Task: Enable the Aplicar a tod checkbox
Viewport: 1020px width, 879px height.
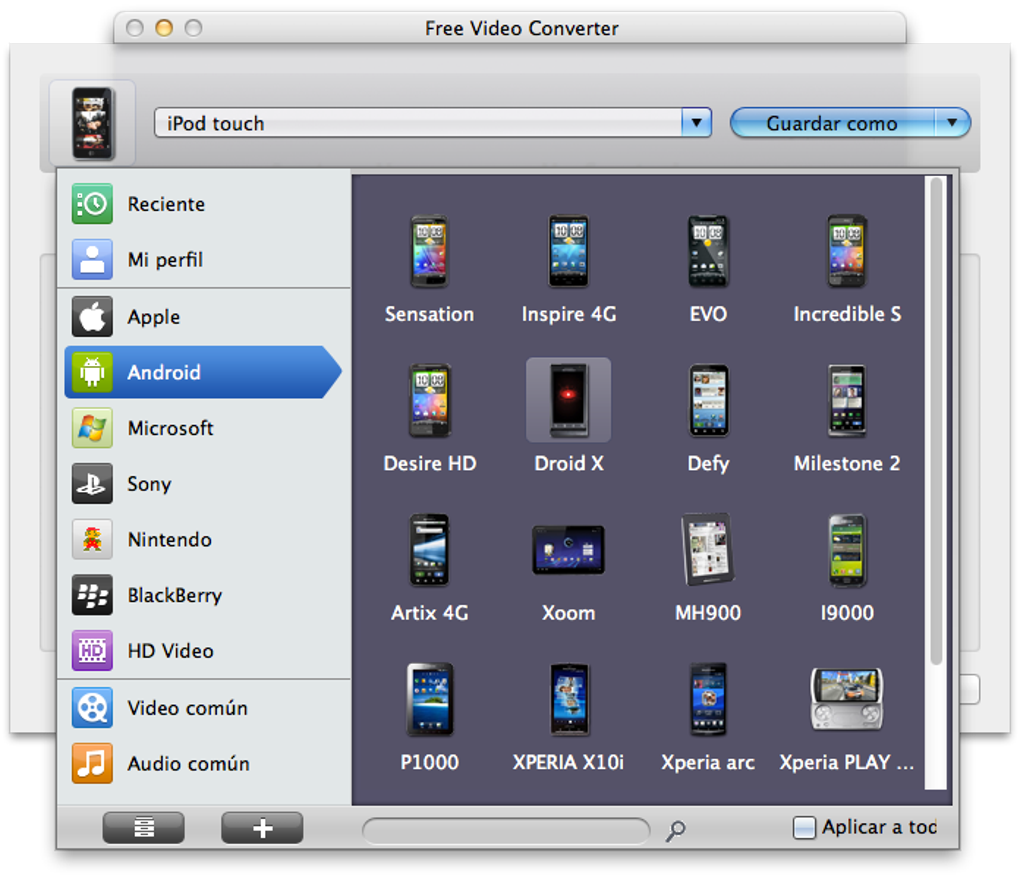Action: pyautogui.click(x=804, y=828)
